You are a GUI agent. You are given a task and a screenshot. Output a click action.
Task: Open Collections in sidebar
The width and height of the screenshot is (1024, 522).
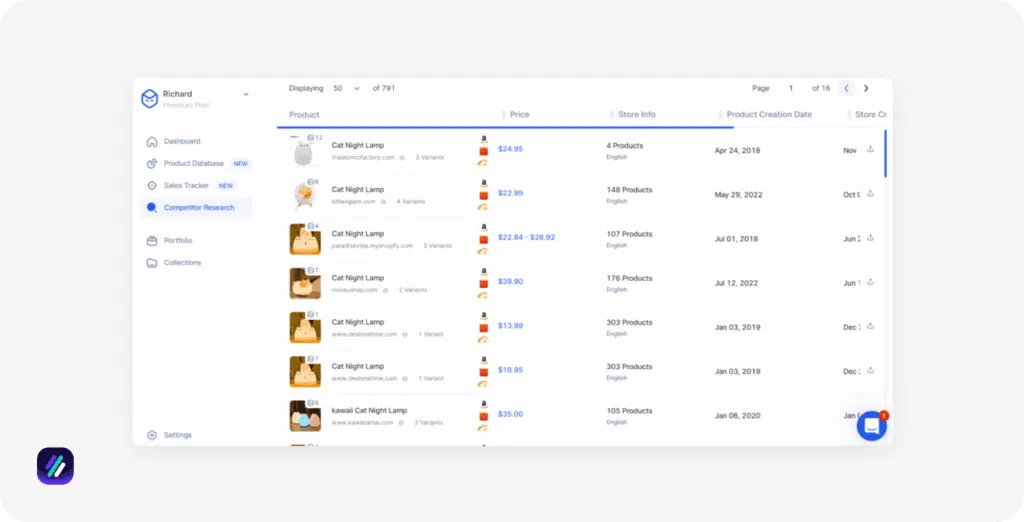(x=182, y=263)
